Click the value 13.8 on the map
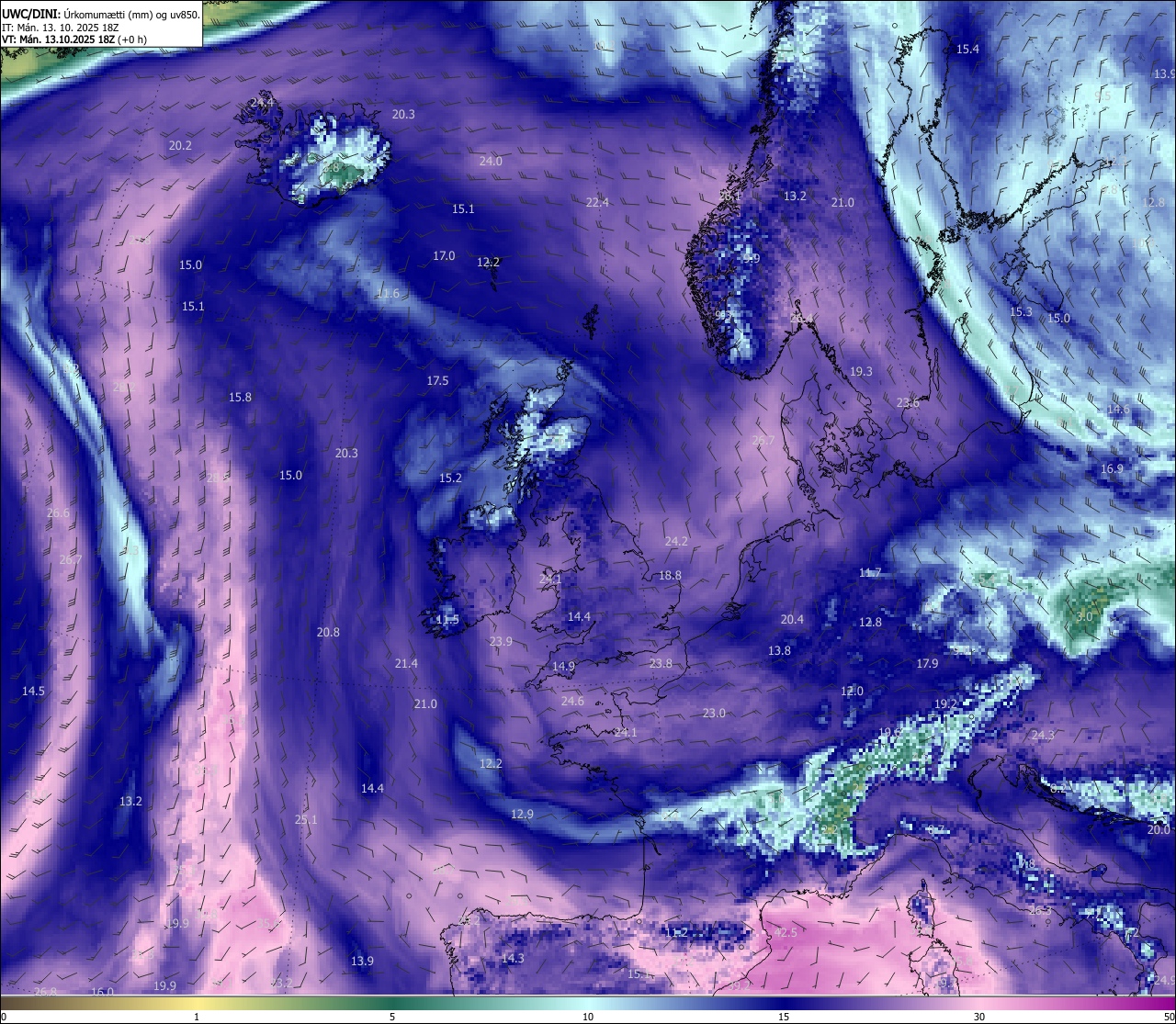Viewport: 1176px width, 1024px height. tap(779, 651)
